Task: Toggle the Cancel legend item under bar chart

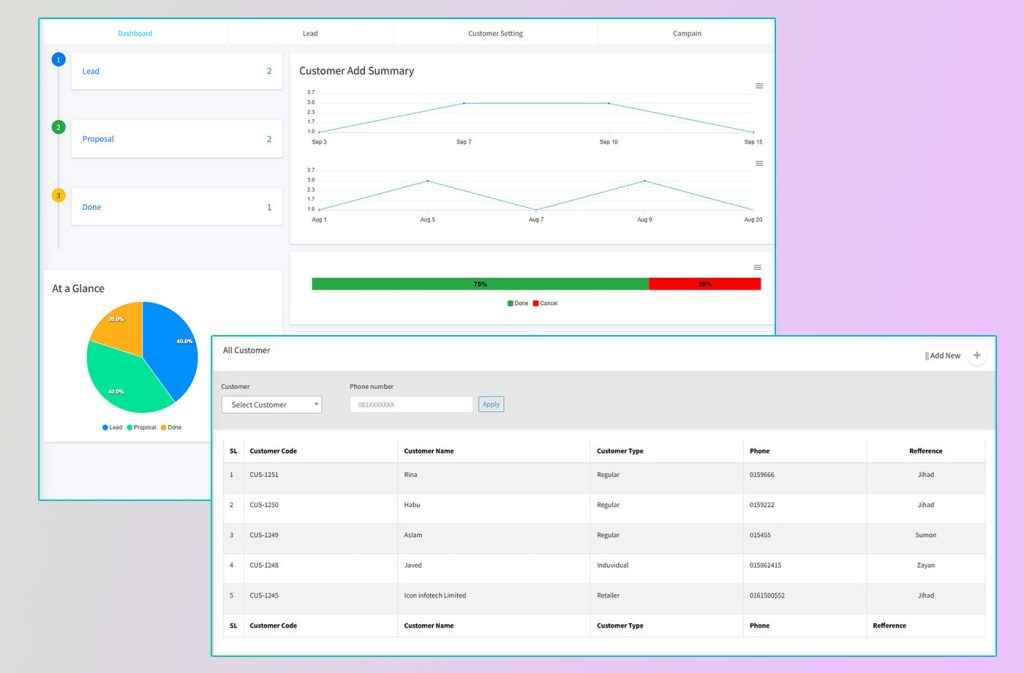Action: pos(545,303)
